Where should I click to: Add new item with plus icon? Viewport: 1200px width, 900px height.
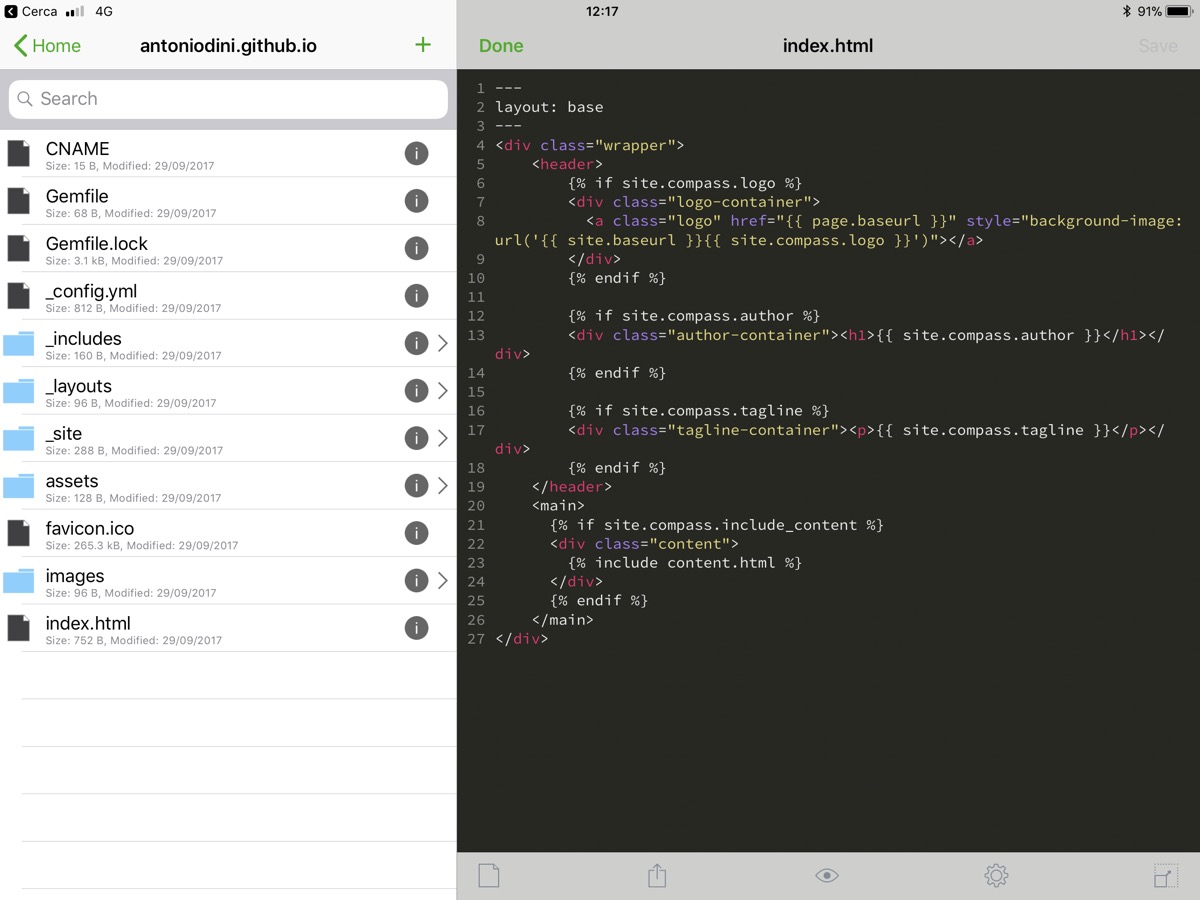(x=423, y=45)
